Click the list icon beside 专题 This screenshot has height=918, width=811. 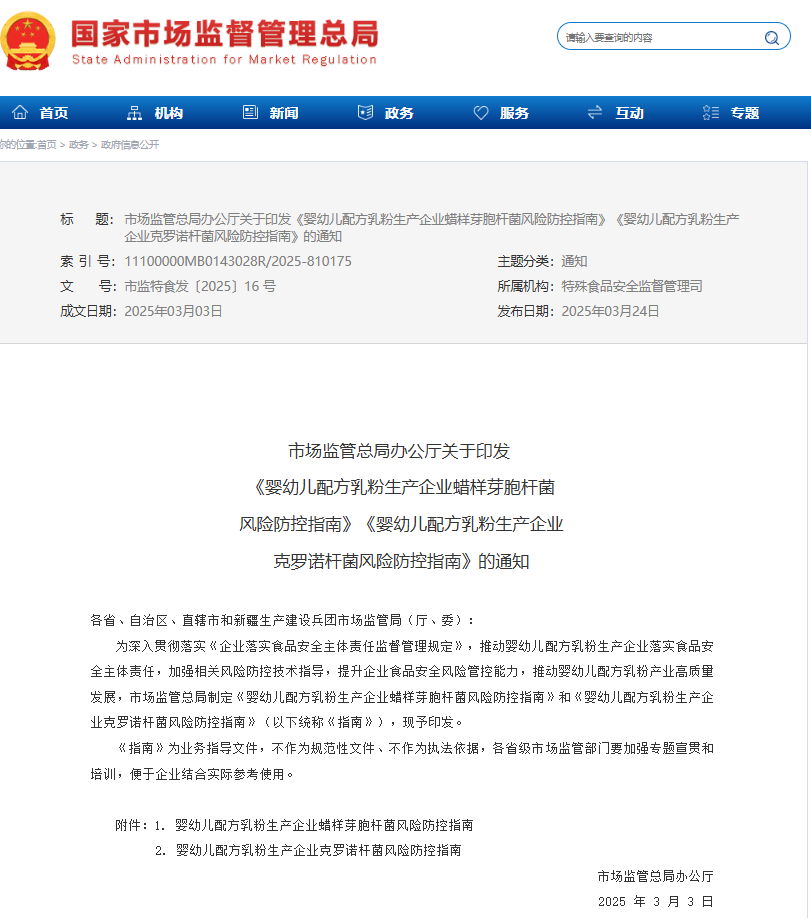(x=711, y=112)
